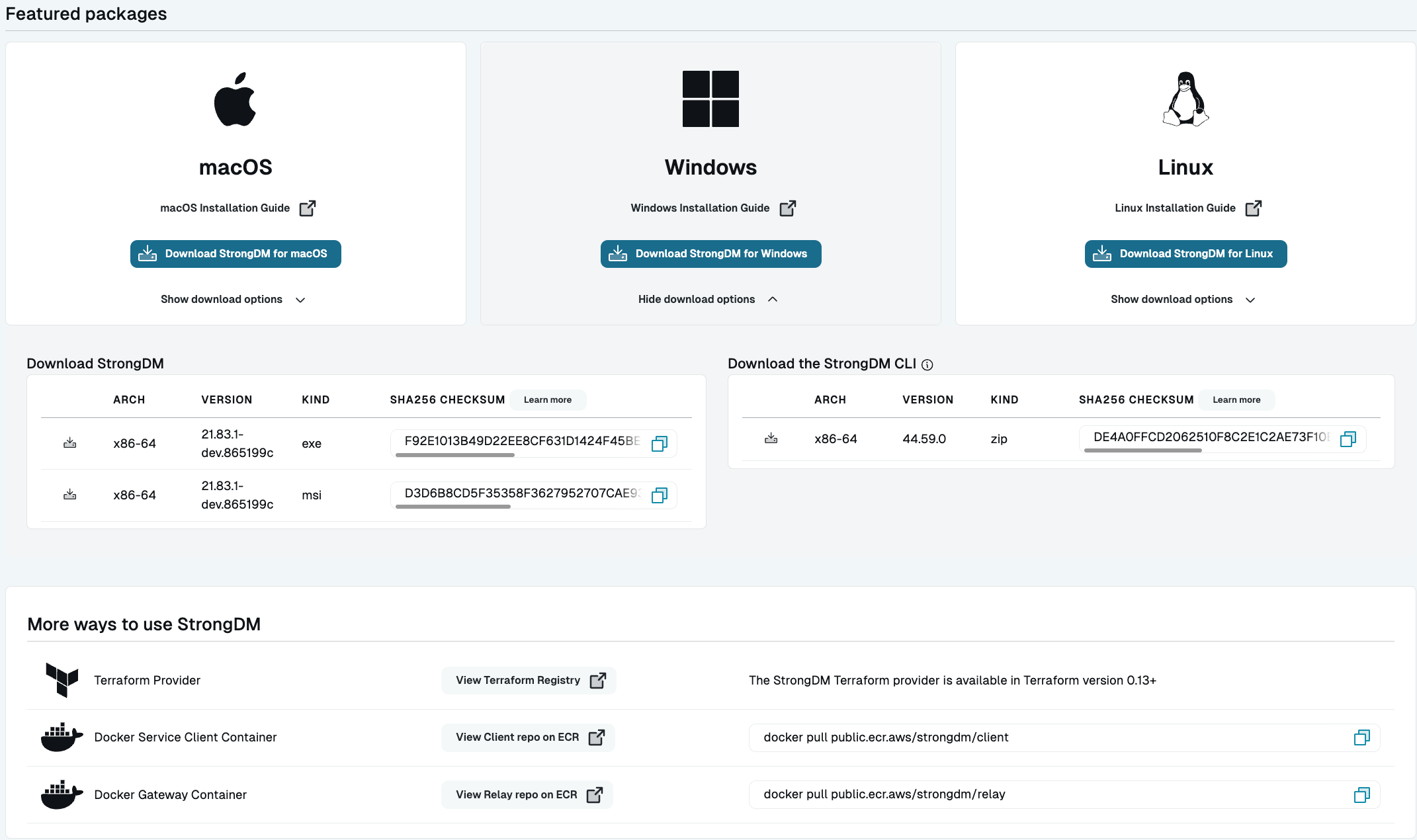Click the docker pull relay command field

coord(1064,794)
